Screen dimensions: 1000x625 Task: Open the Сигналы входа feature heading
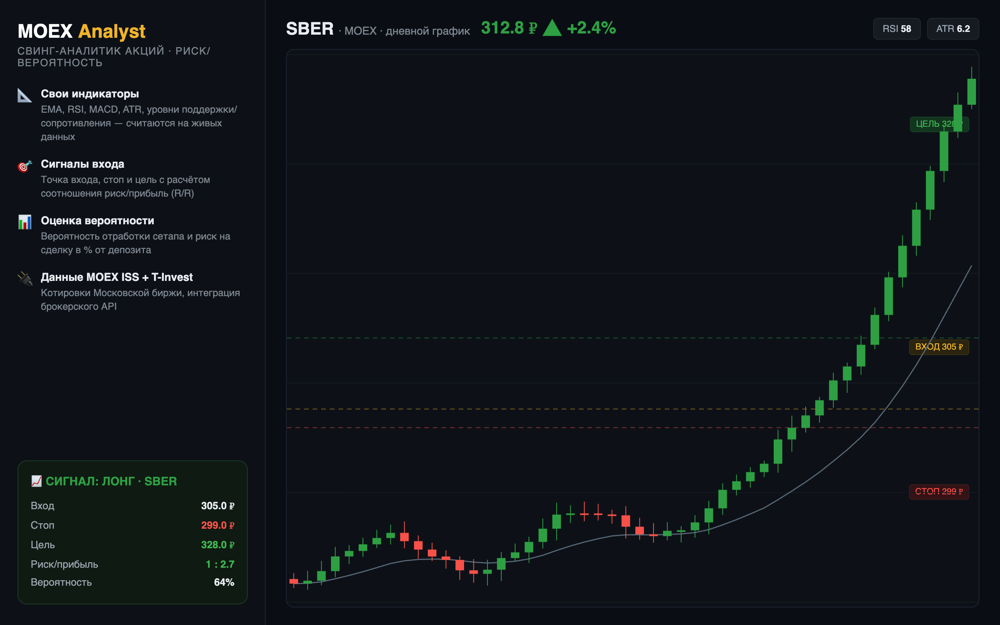[x=82, y=164]
